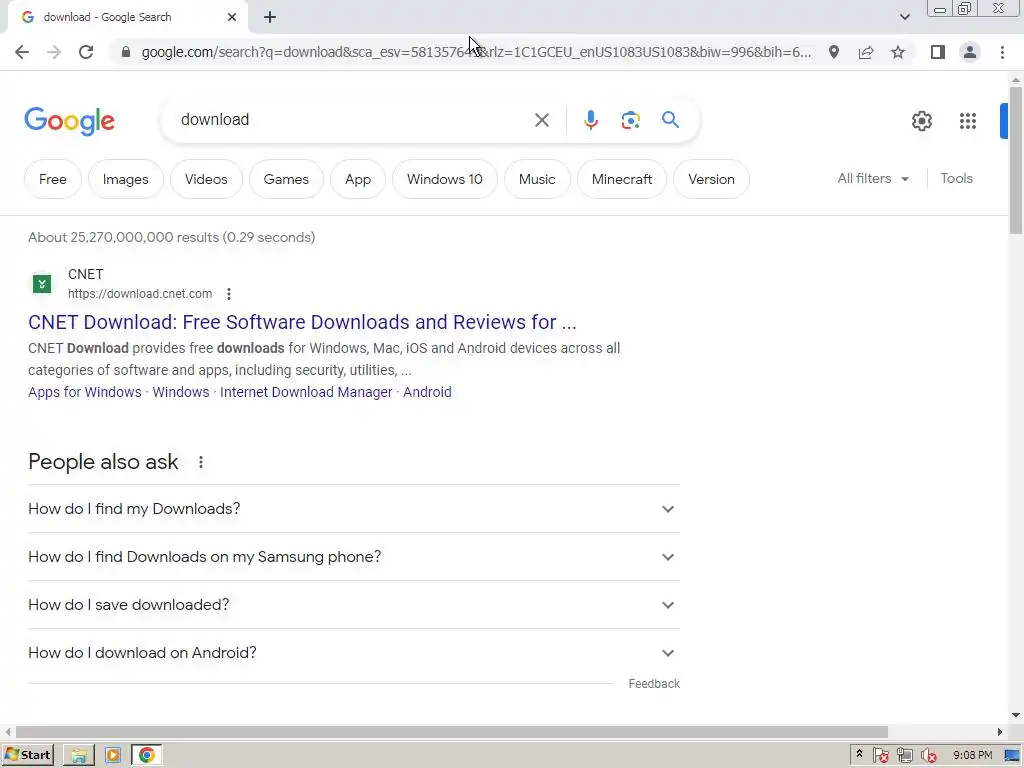Expand How do I save downloaded?
Screen dimensions: 1024x768
pos(354,605)
